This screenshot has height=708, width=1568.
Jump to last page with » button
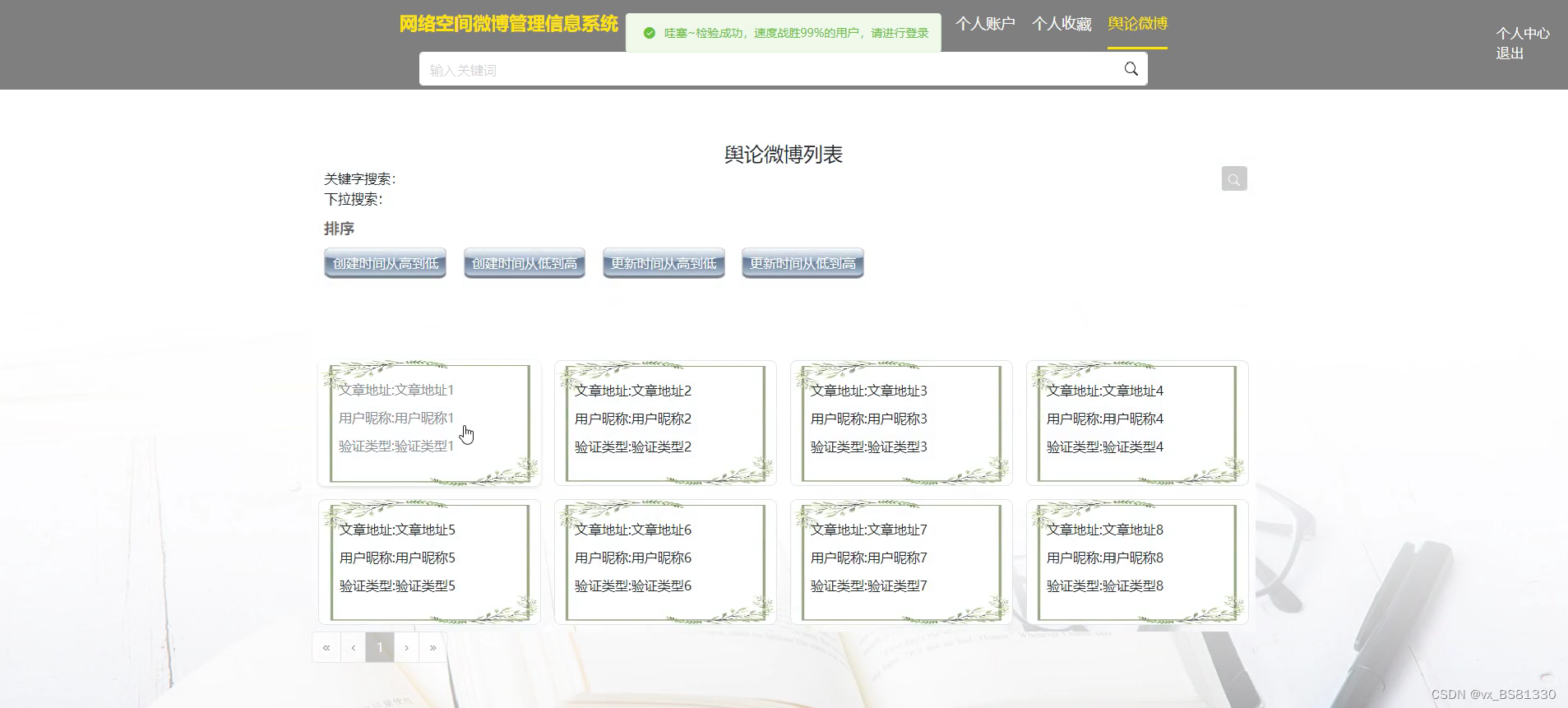click(432, 647)
